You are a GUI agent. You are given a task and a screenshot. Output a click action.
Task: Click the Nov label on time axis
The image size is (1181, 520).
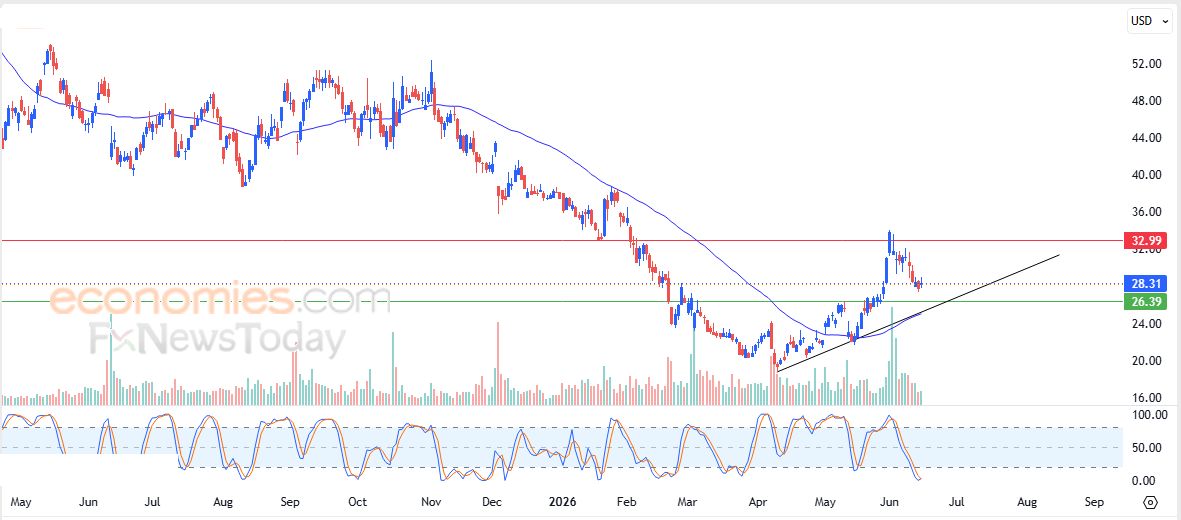[x=430, y=502]
